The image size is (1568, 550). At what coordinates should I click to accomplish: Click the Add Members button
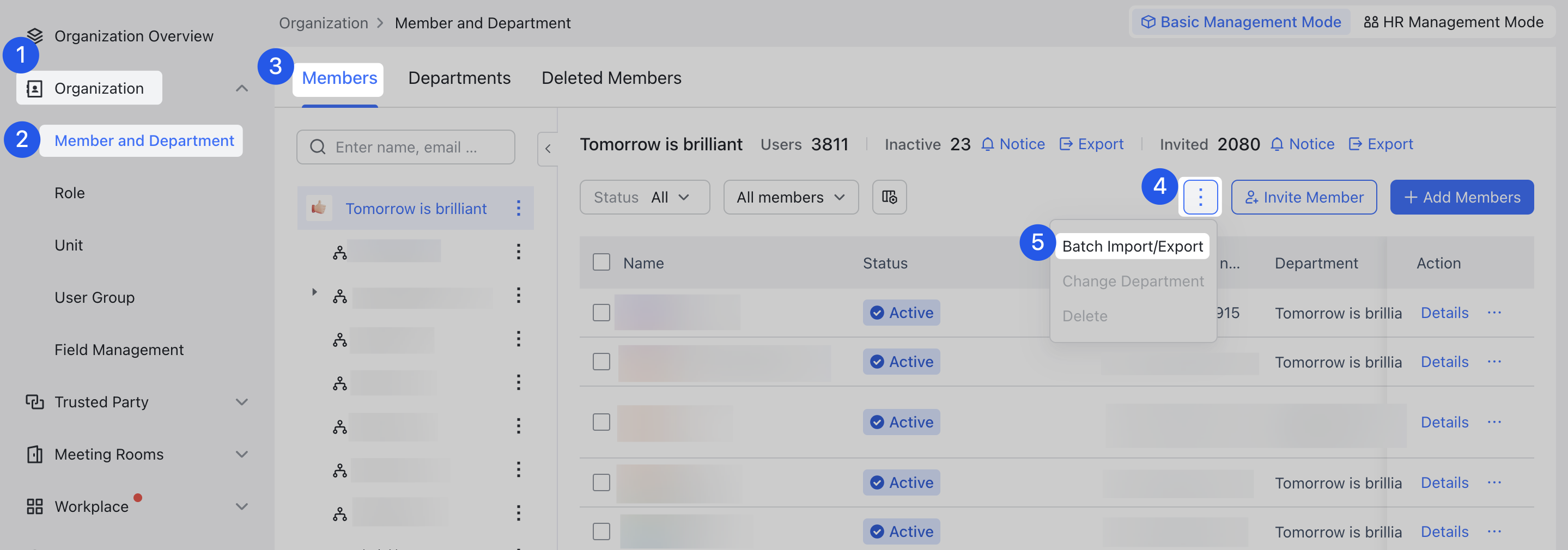1462,197
